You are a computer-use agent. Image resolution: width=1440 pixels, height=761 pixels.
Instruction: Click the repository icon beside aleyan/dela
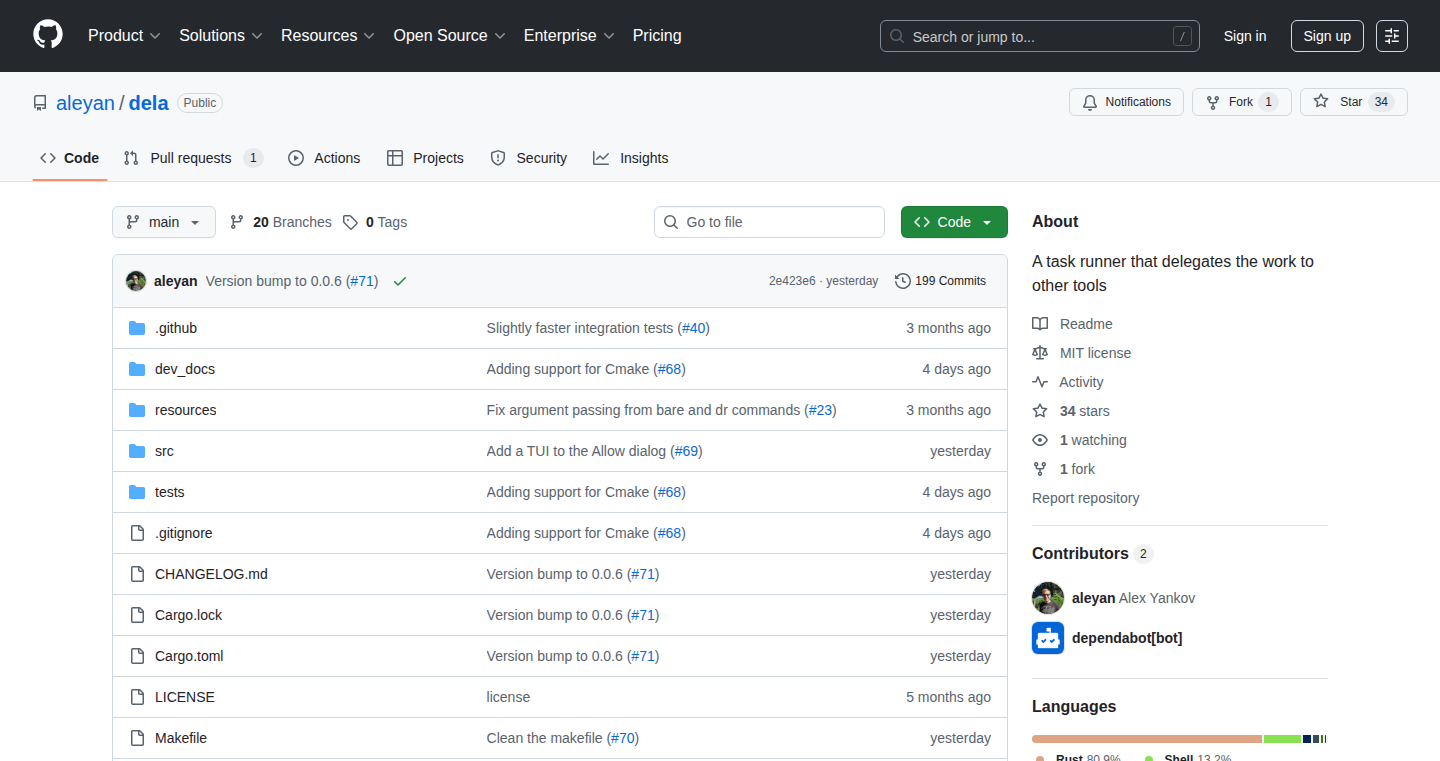(x=40, y=103)
